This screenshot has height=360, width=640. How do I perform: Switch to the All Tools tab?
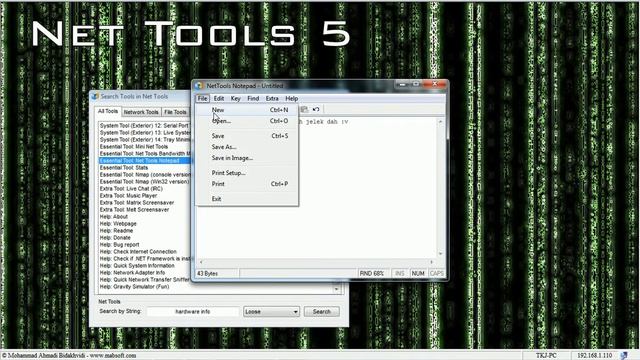[108, 111]
